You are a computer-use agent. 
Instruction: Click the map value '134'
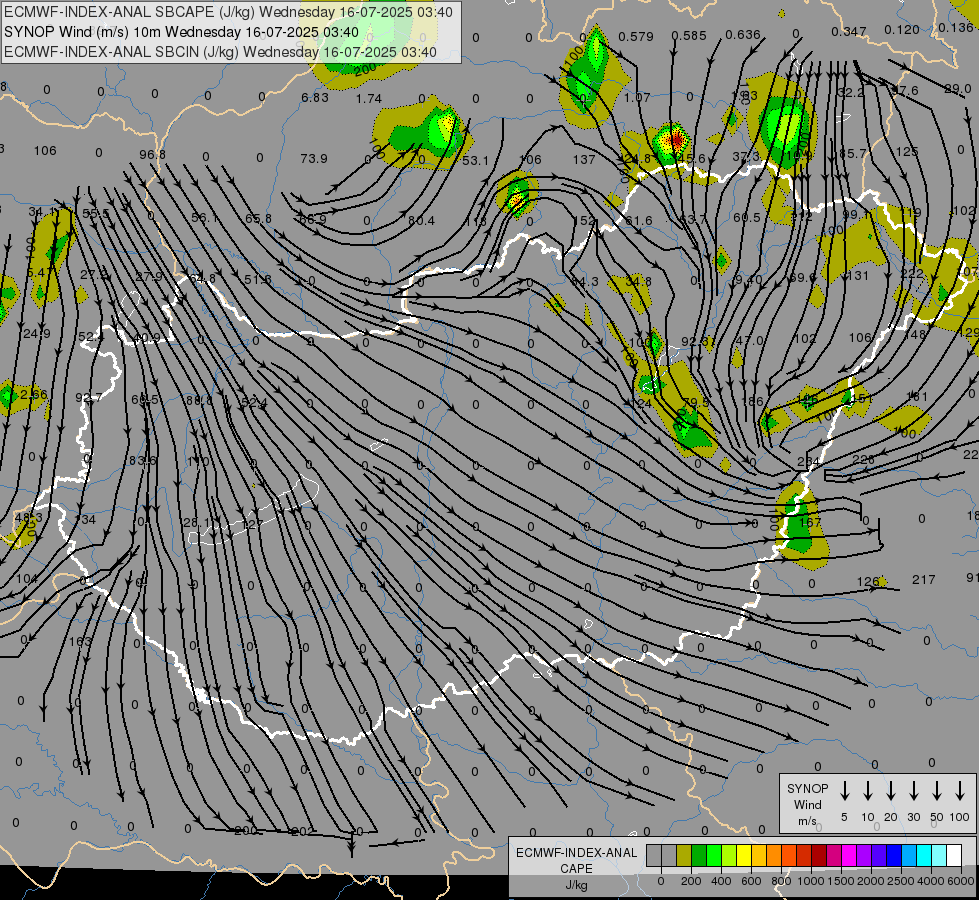click(x=85, y=520)
